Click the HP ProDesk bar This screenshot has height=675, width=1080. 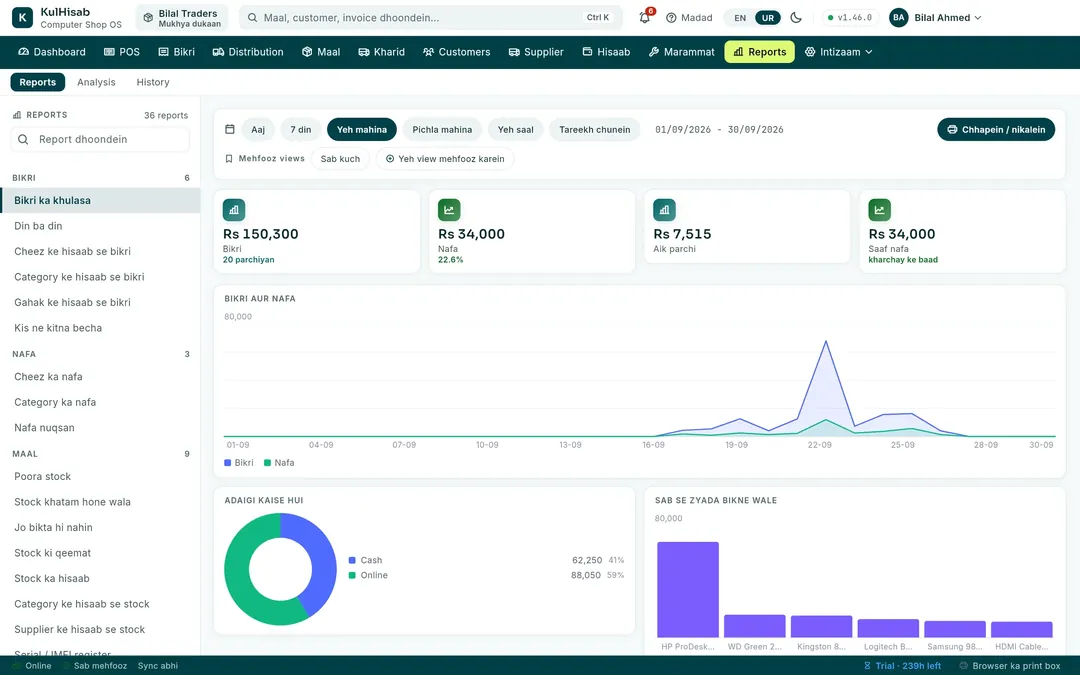click(x=687, y=590)
